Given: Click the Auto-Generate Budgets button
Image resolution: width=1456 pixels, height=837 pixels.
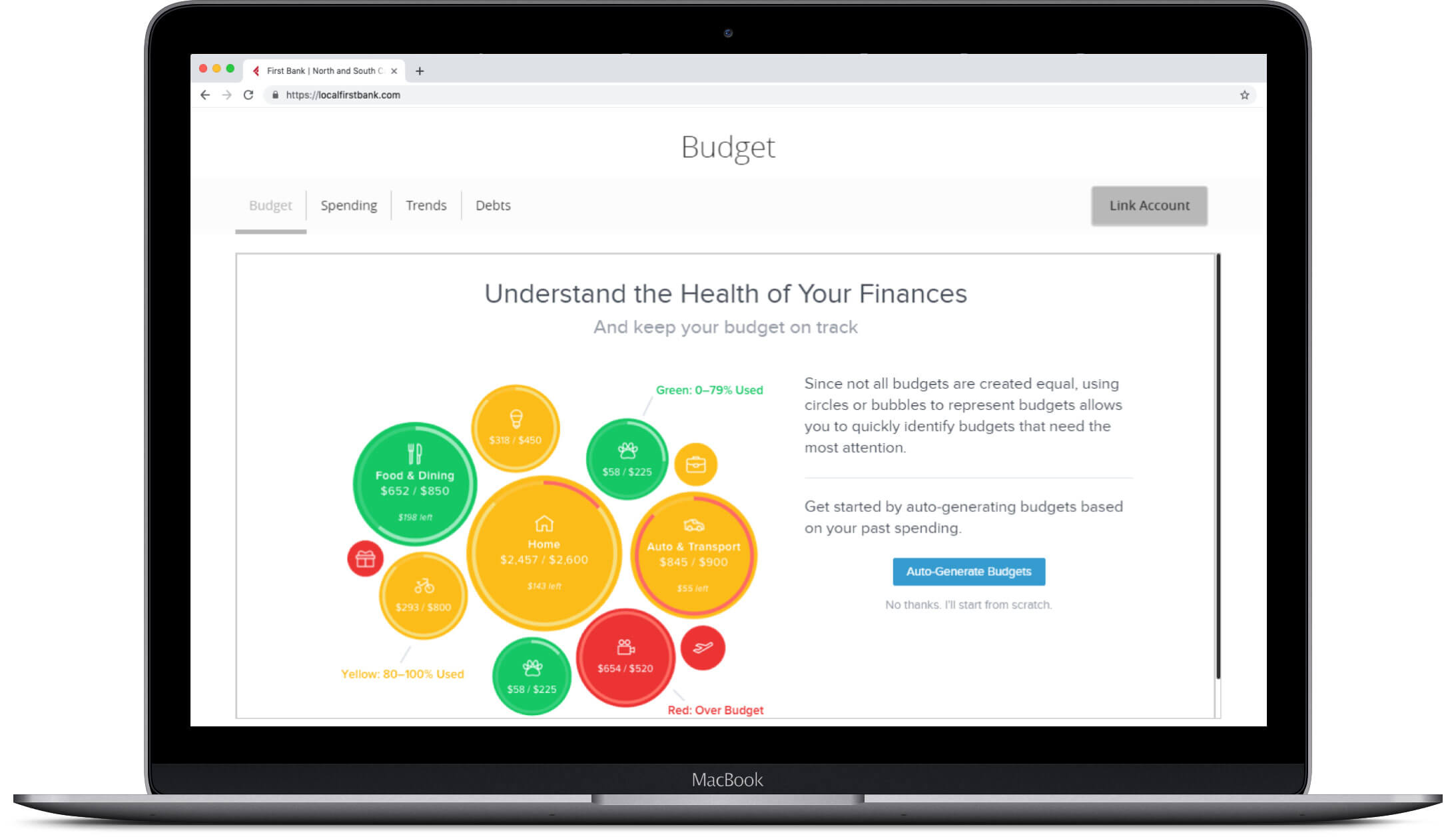Looking at the screenshot, I should point(967,571).
